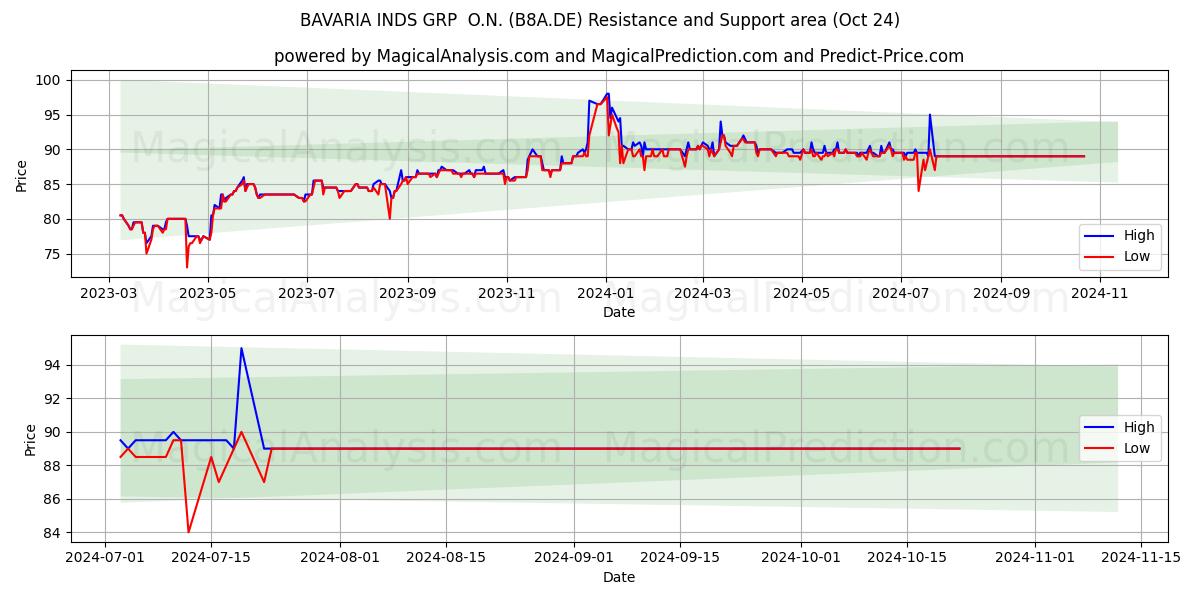Click the '2023-09' x-axis label on top chart
This screenshot has width=1200, height=600.
point(407,294)
